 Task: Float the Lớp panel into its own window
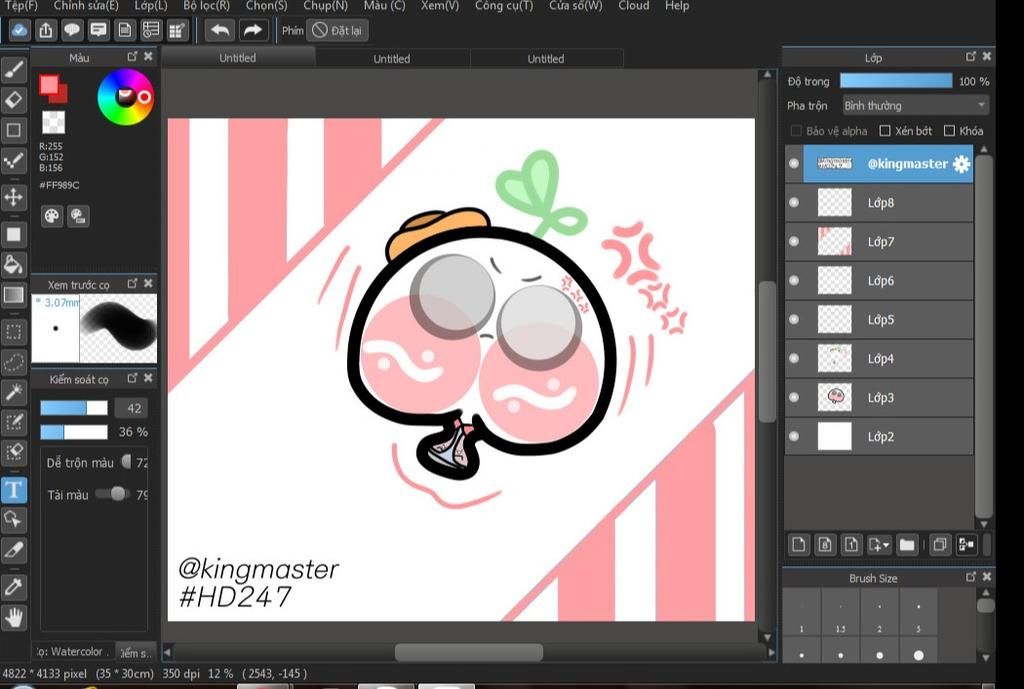pos(971,57)
